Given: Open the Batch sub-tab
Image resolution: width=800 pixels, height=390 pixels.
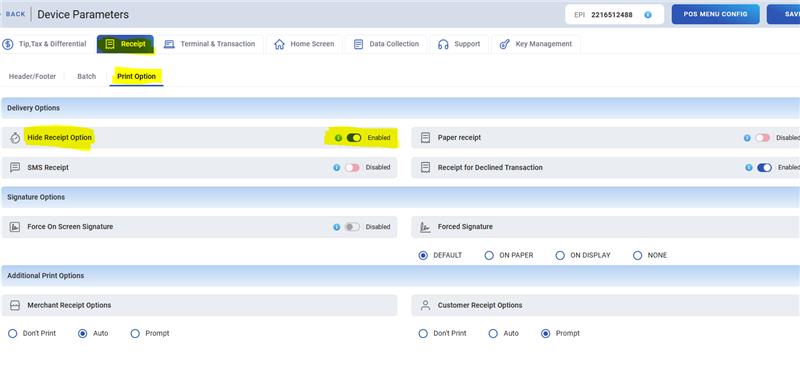Looking at the screenshot, I should [86, 77].
